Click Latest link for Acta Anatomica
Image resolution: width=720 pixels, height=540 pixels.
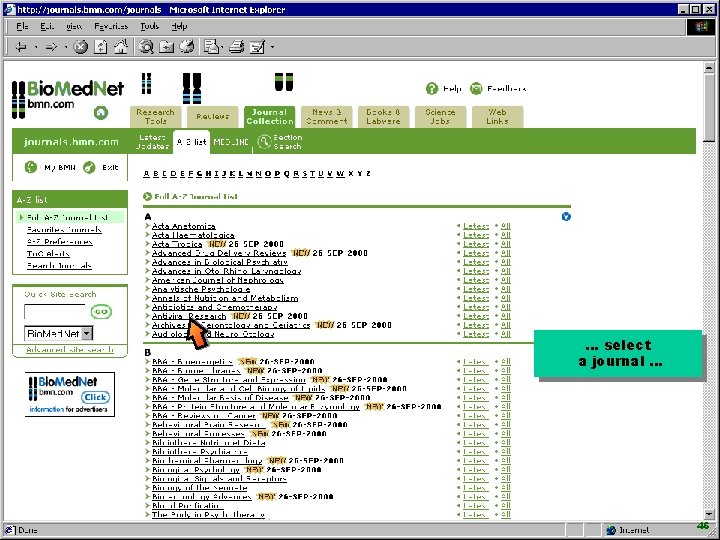coord(476,226)
